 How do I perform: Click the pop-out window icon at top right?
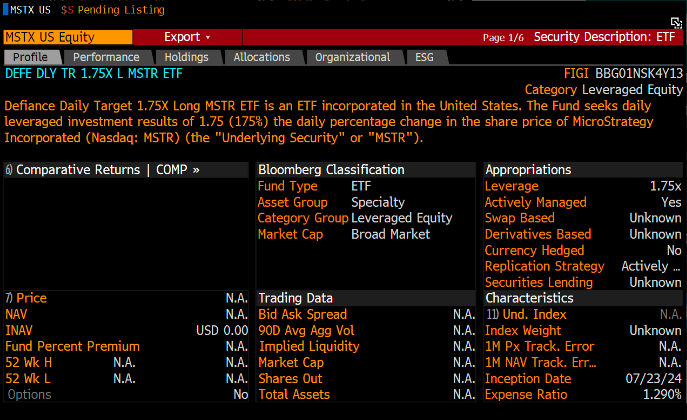click(x=676, y=22)
